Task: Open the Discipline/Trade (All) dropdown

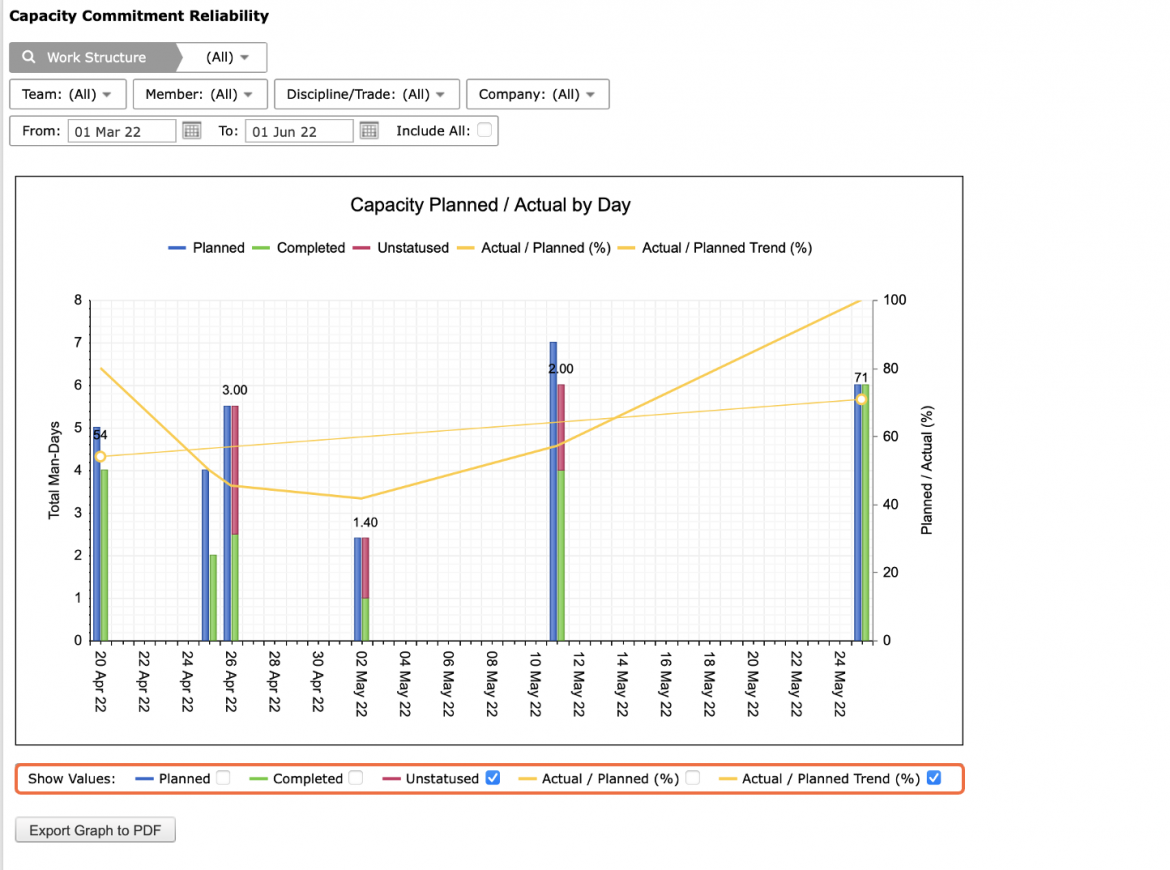Action: coord(366,94)
